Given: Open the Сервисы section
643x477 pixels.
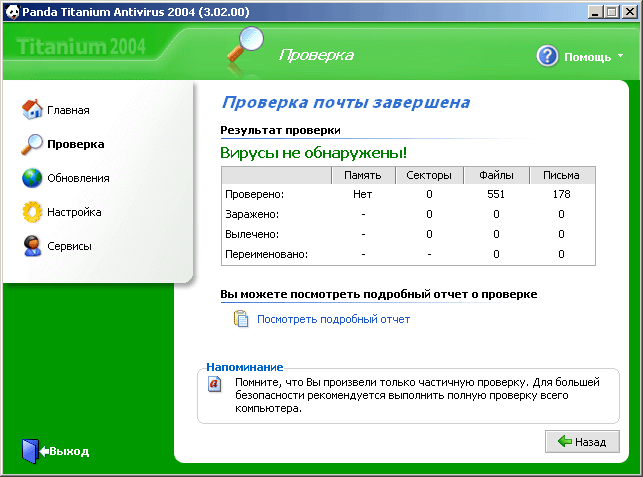Looking at the screenshot, I should pos(69,246).
